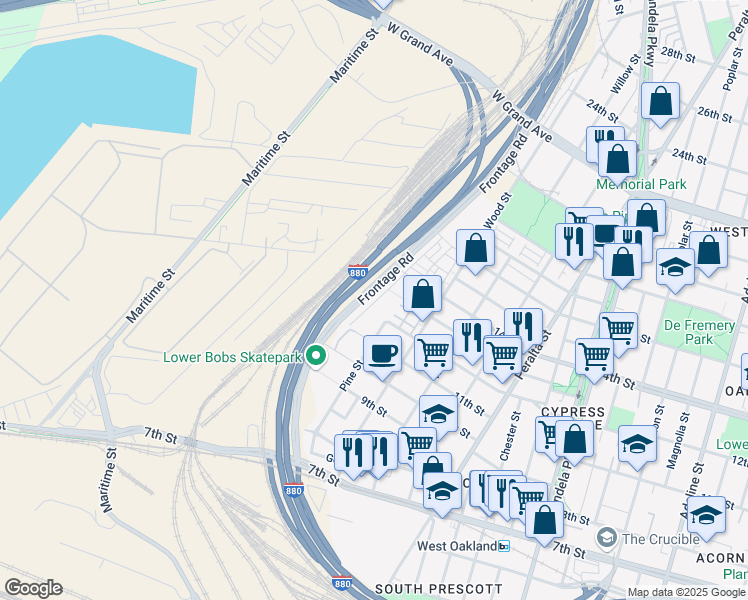Click the Memorial Park label
Viewport: 748px width, 600px height.
(x=641, y=184)
